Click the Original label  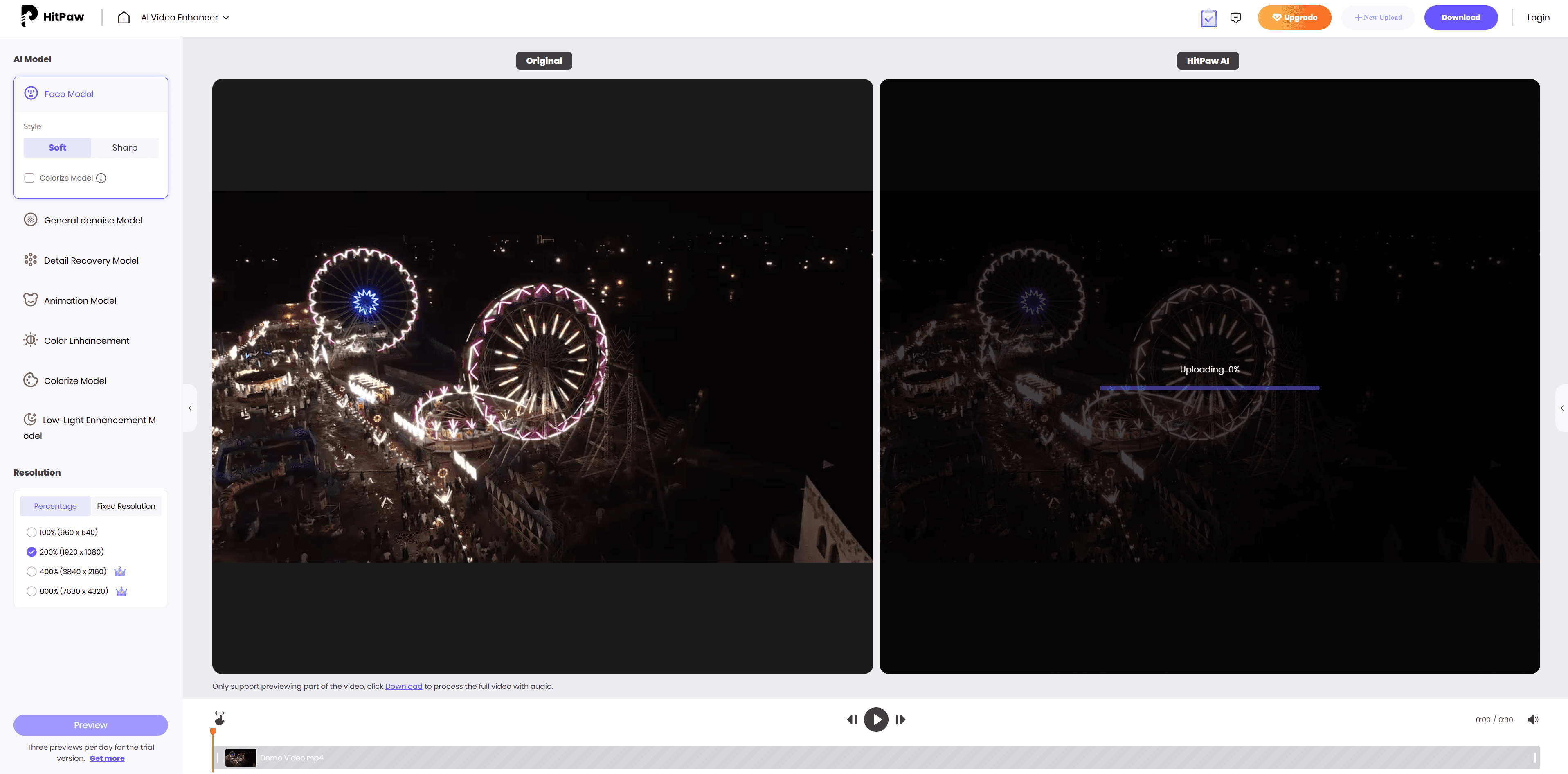click(x=544, y=61)
